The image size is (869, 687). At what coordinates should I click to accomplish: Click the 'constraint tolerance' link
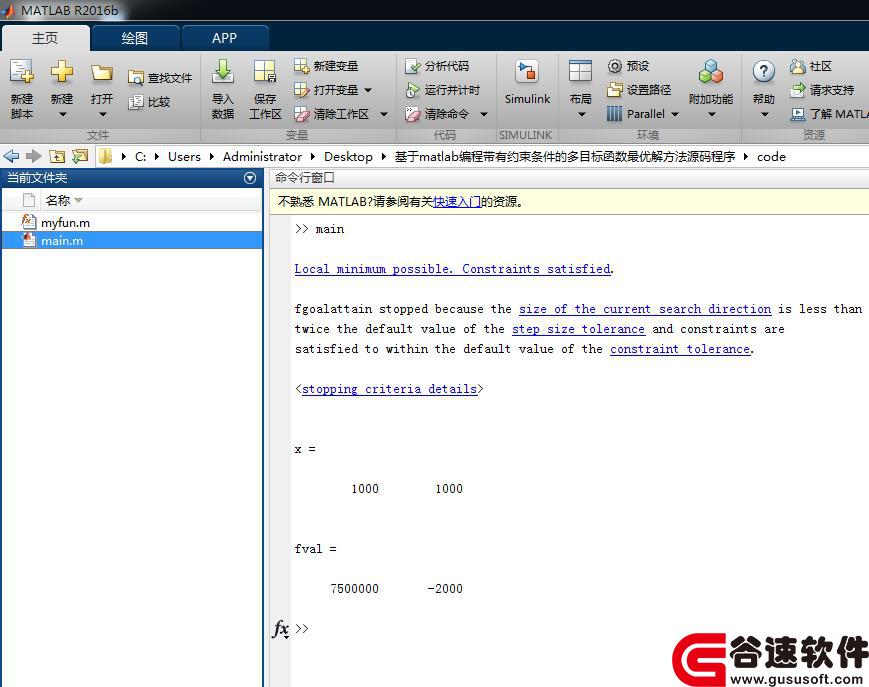tap(681, 348)
